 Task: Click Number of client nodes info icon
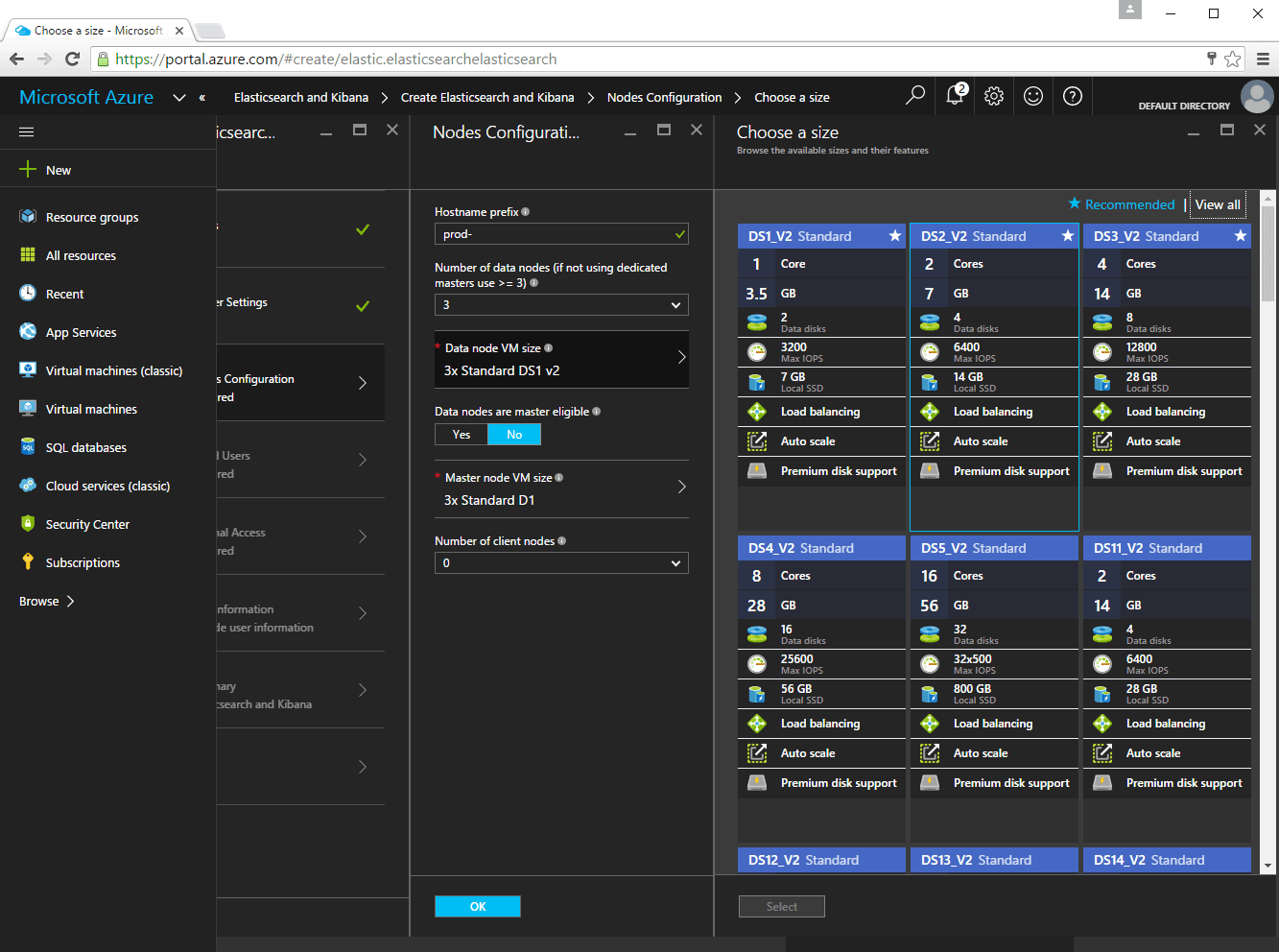click(561, 541)
